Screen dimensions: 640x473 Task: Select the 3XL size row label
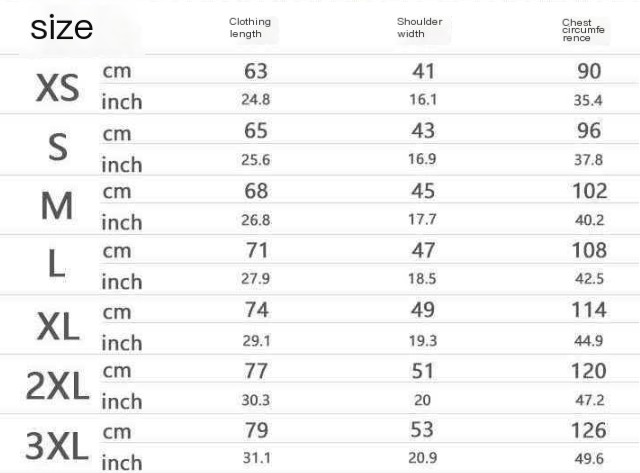57,446
